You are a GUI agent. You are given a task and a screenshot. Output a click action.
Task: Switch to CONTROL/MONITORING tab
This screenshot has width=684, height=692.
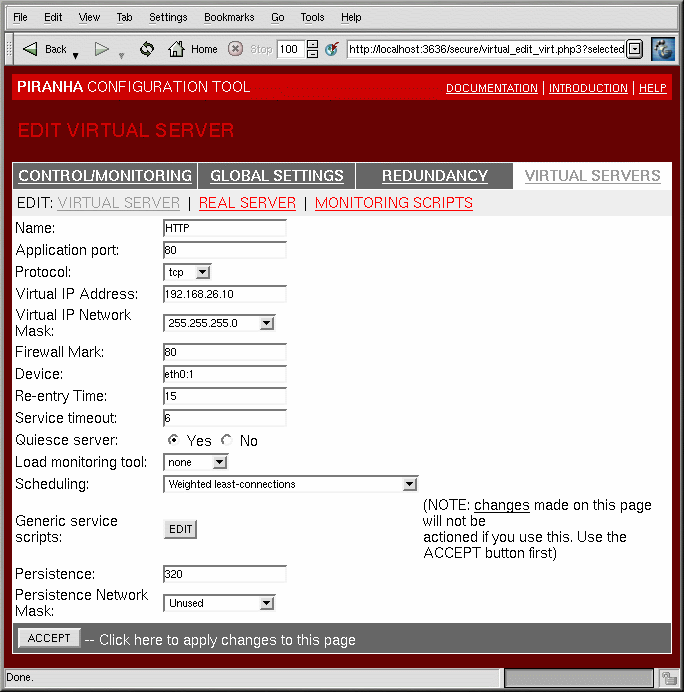point(105,176)
